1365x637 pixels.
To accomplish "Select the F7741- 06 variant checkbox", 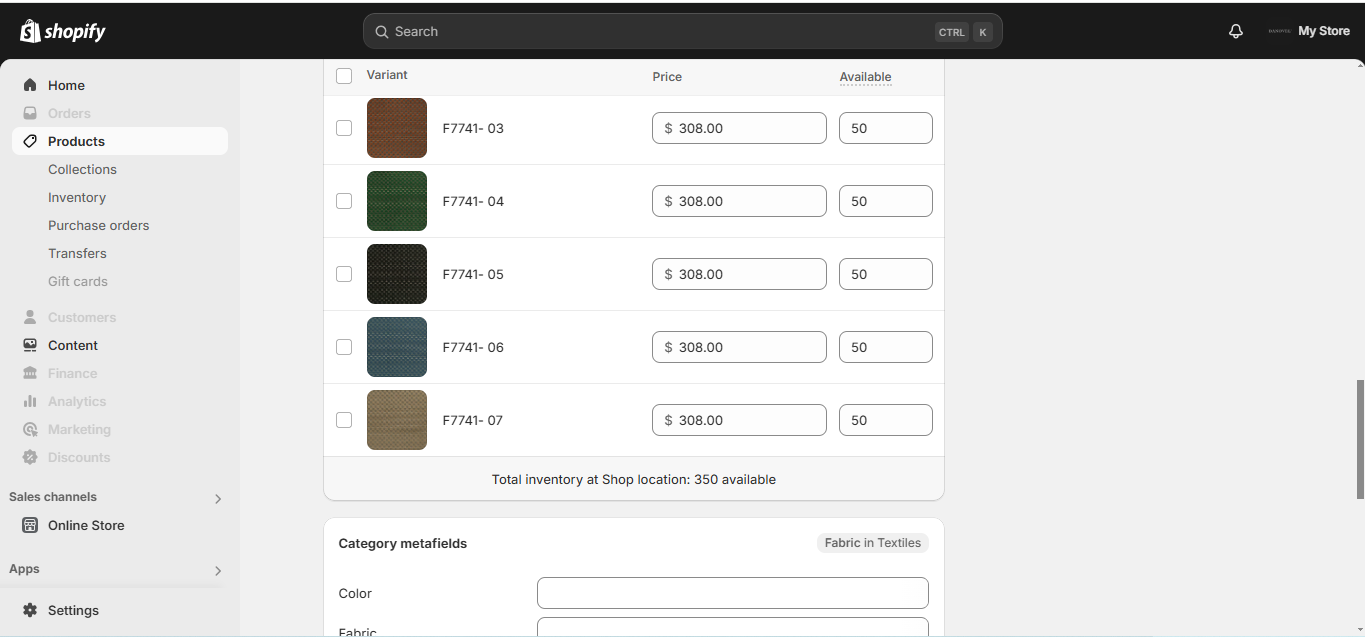I will click(344, 347).
